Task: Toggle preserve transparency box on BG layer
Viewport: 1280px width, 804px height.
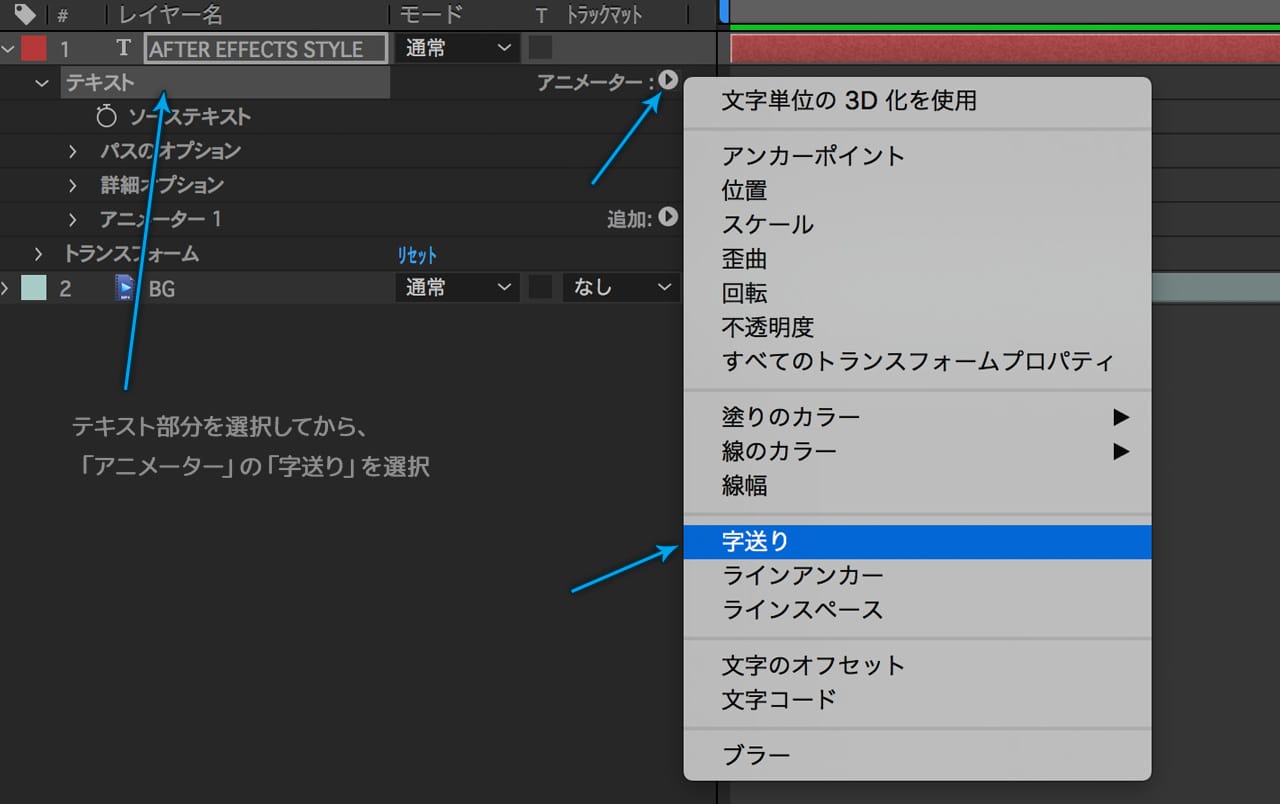Action: [540, 288]
